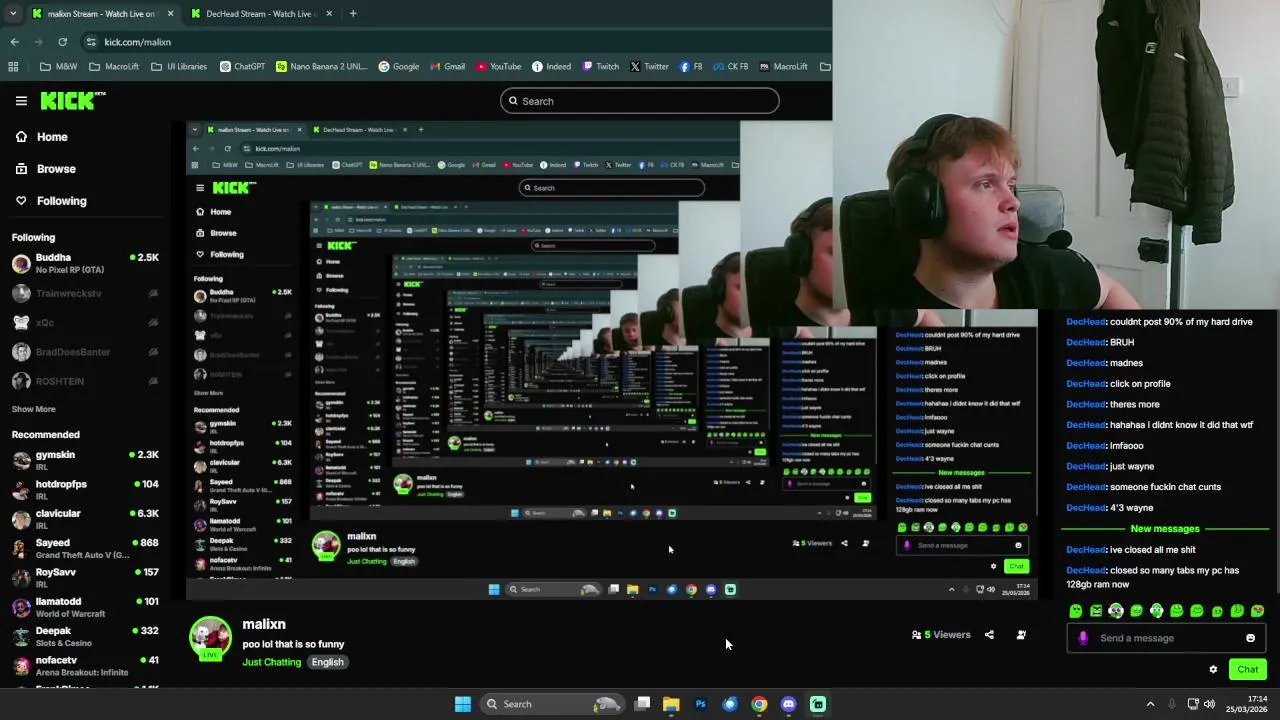Show the 5 Viewers list
Screen dimensions: 1280x720
[x=941, y=635]
